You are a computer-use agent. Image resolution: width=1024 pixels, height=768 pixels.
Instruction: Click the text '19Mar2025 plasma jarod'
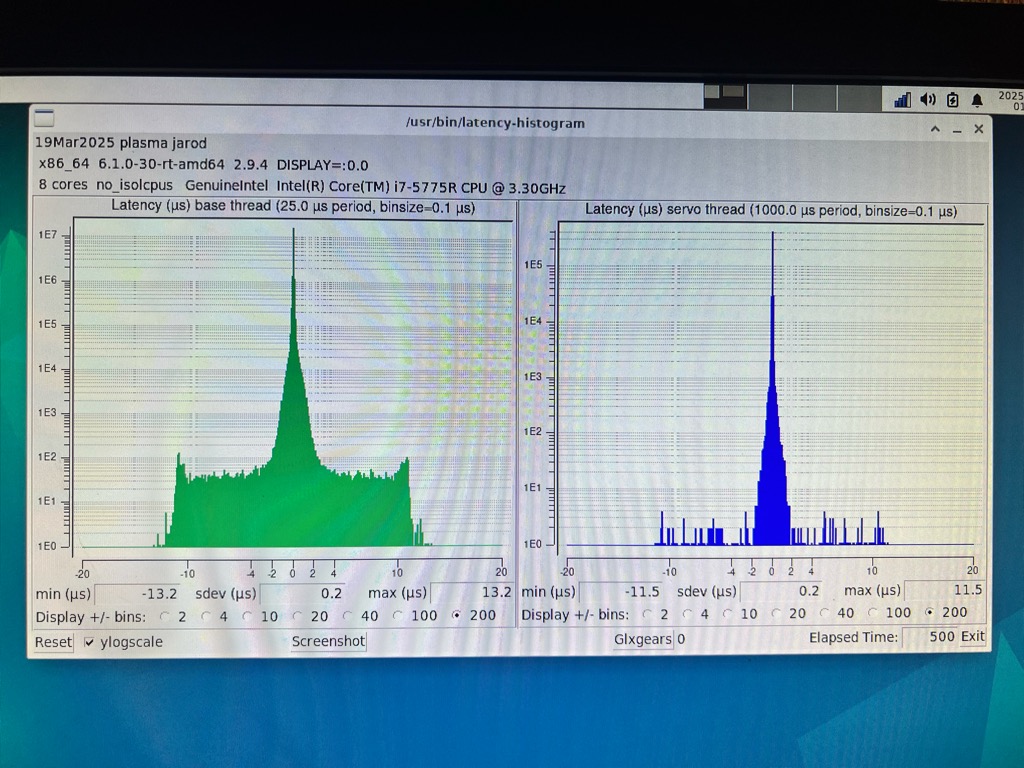pyautogui.click(x=121, y=143)
